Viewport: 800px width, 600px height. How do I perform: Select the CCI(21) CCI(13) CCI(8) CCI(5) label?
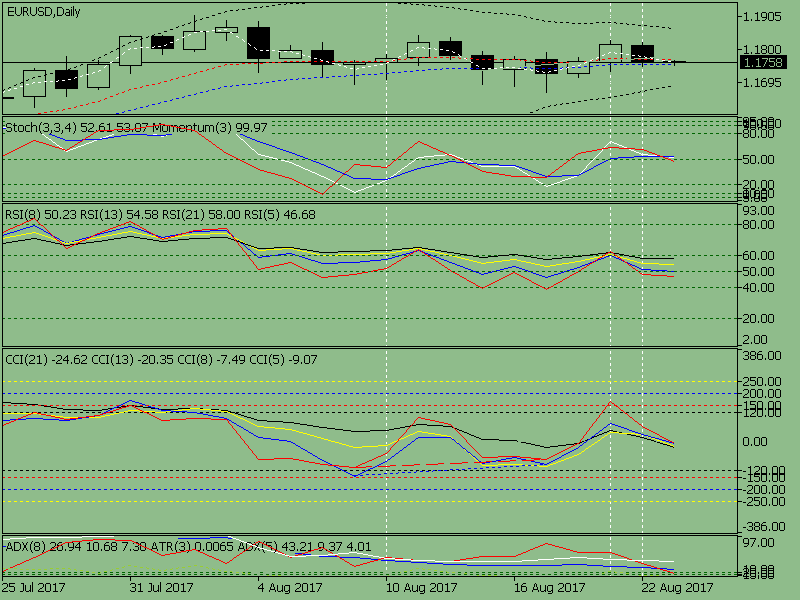coord(161,360)
